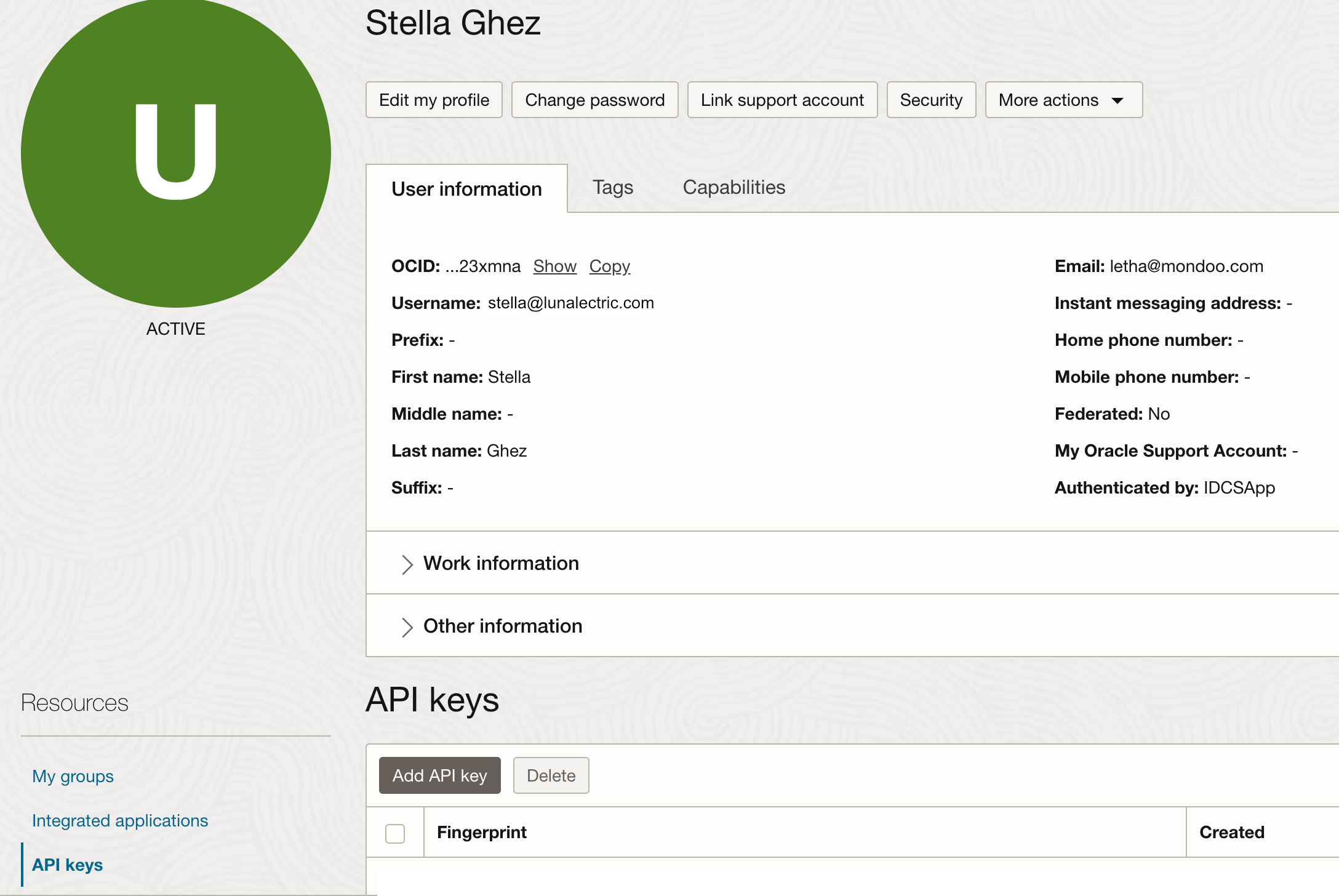
Task: Navigate to My groups resource
Action: coord(73,776)
